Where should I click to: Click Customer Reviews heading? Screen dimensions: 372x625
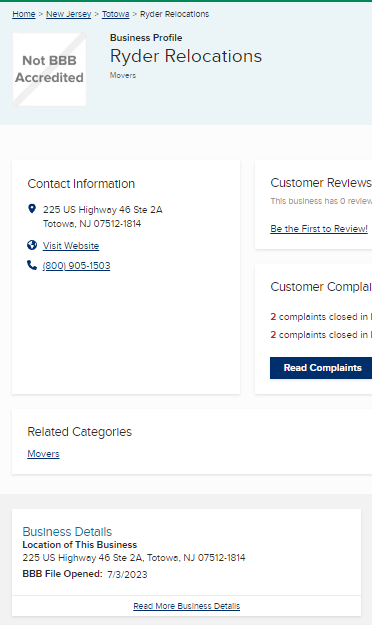tap(321, 183)
